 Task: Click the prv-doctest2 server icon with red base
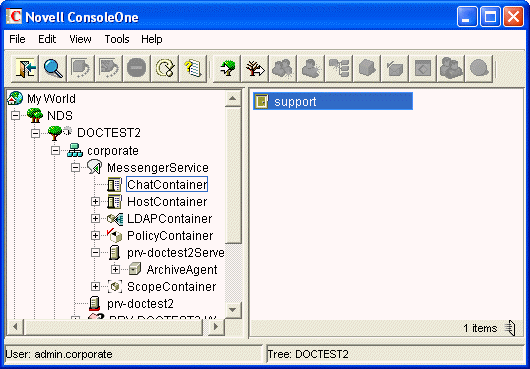[x=94, y=303]
